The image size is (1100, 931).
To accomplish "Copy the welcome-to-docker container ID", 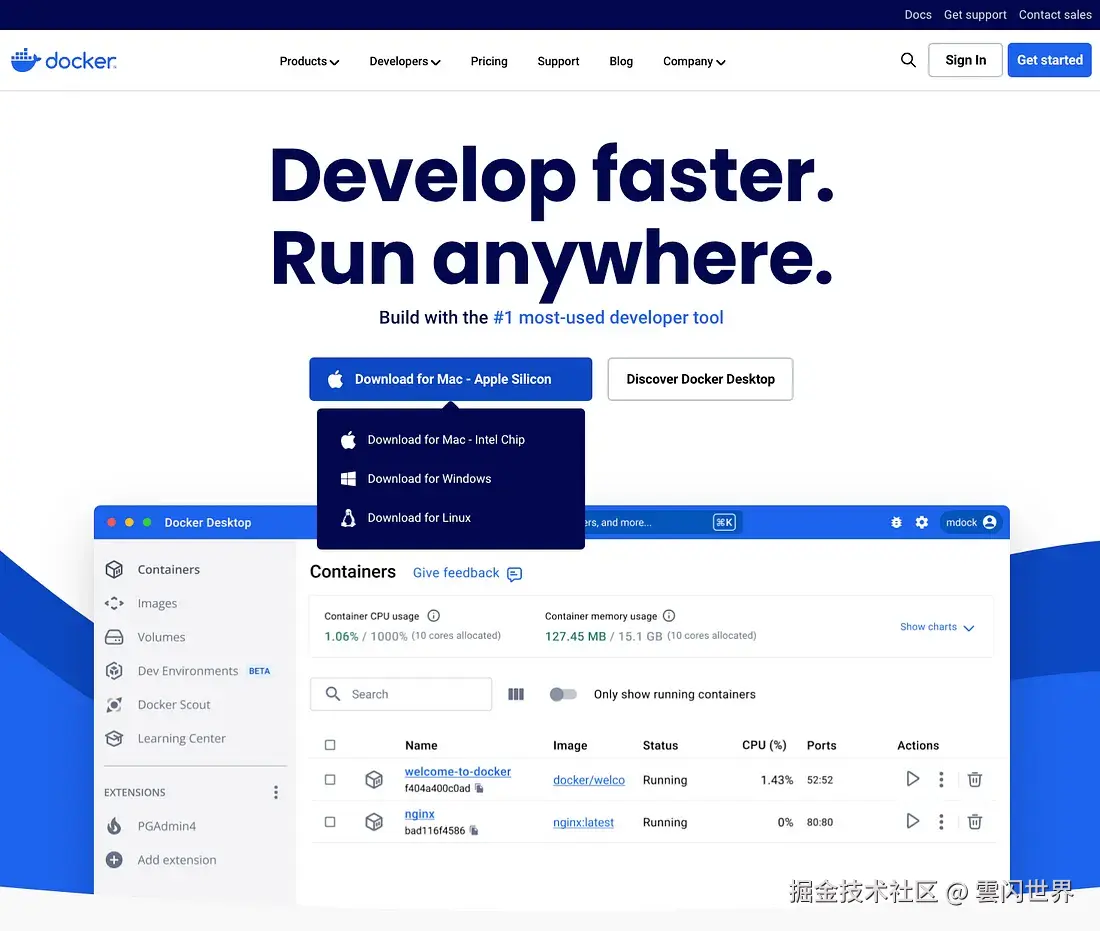I will [479, 788].
